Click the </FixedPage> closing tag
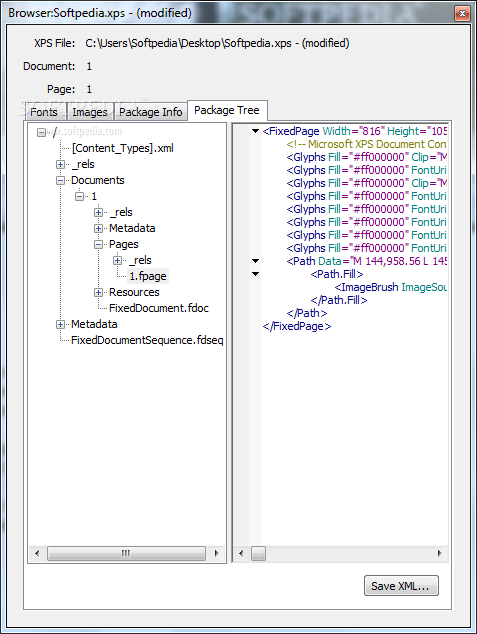 [x=297, y=326]
